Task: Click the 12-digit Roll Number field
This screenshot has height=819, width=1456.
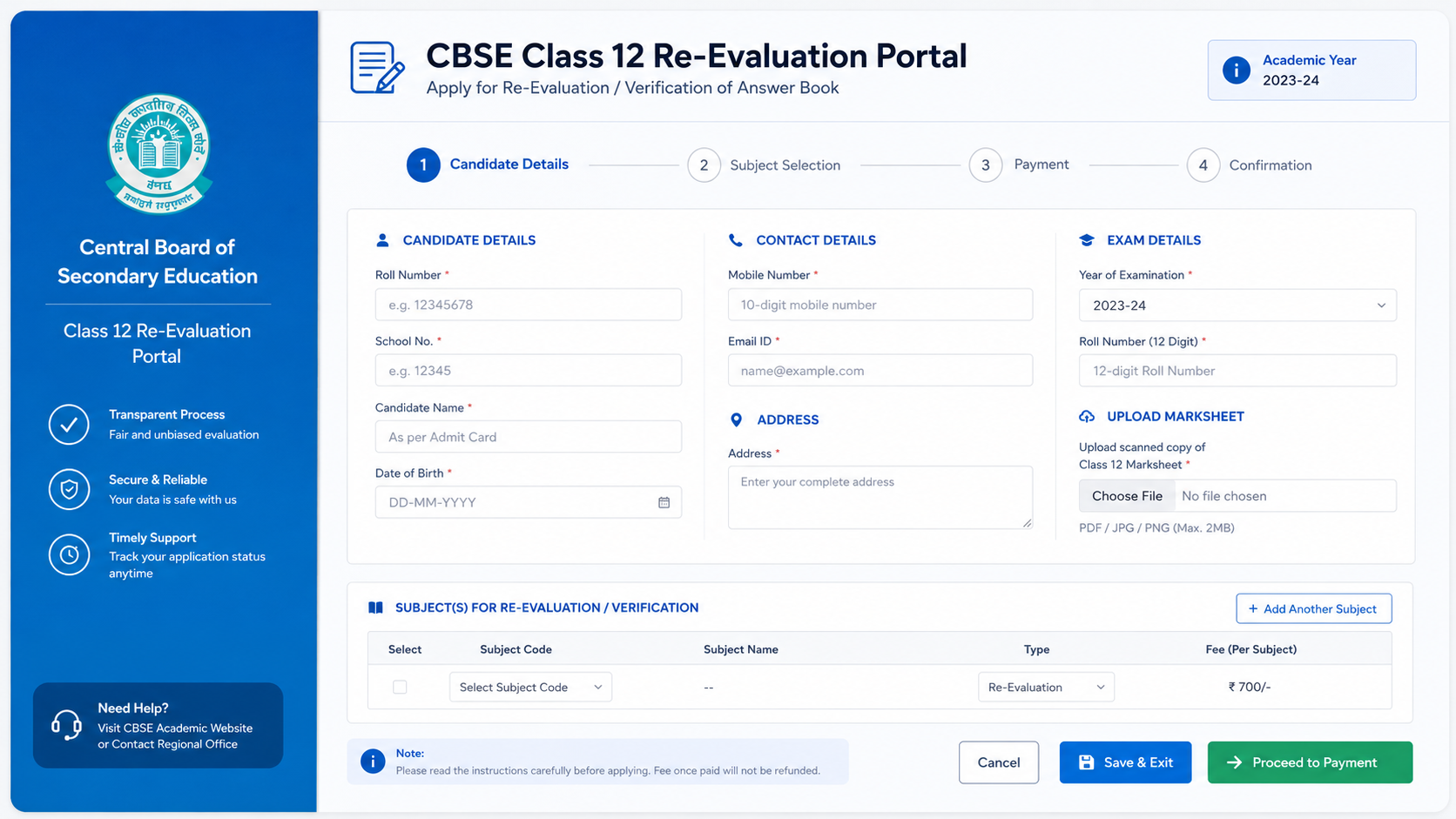Action: click(x=1237, y=371)
